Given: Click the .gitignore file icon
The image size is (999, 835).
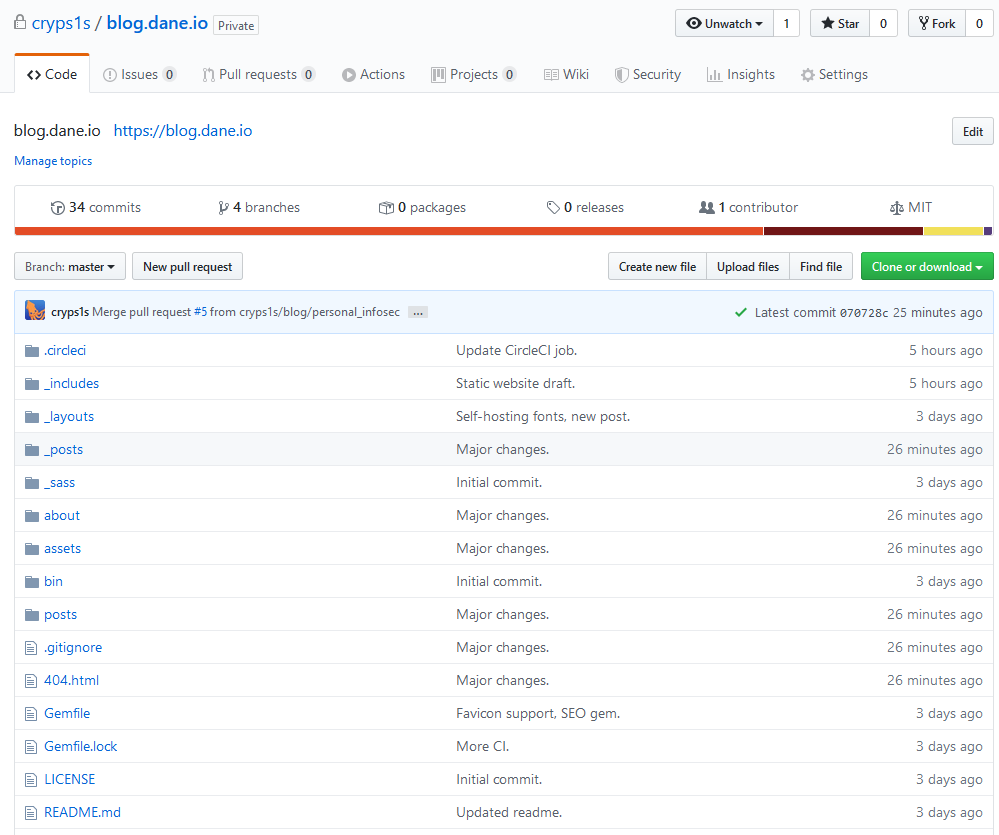Looking at the screenshot, I should click(31, 648).
